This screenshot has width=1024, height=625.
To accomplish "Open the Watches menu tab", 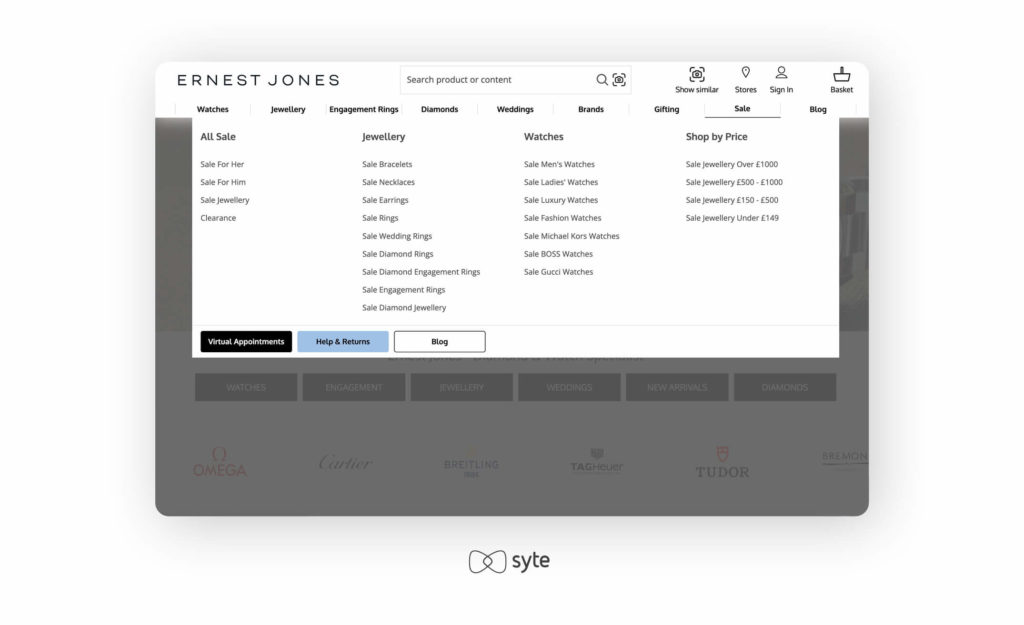I will pos(213,109).
